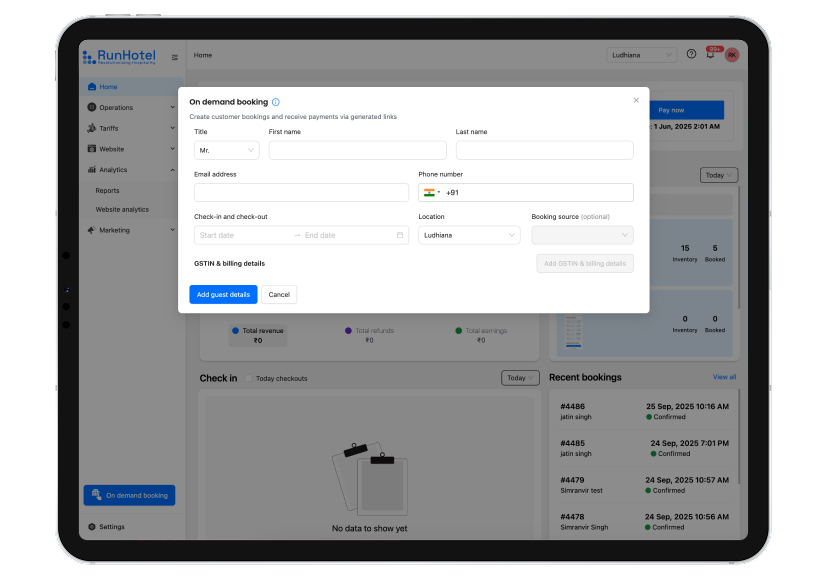The width and height of the screenshot is (828, 582).
Task: Click the Add guest details button
Action: 223,295
